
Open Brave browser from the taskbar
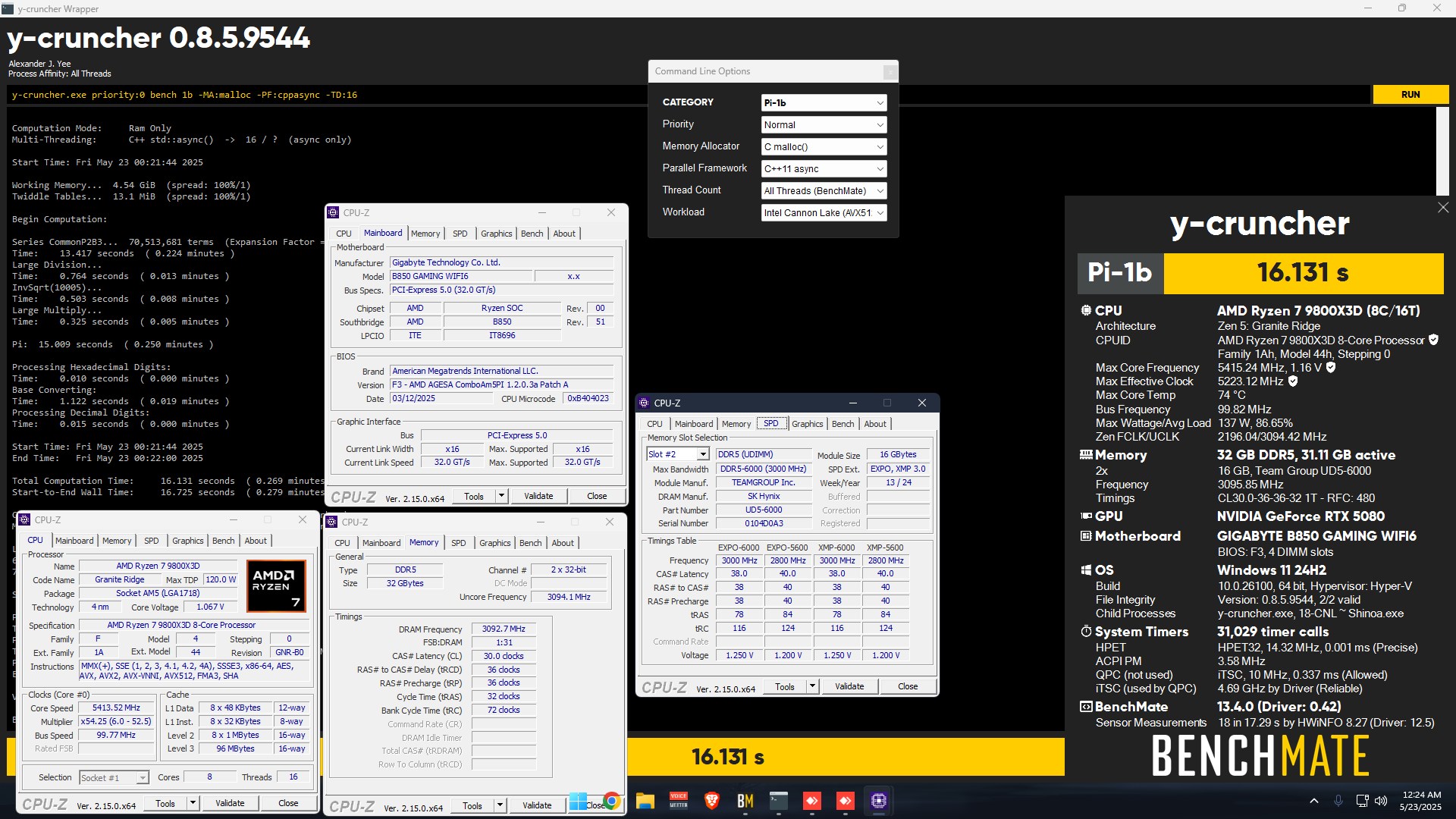pyautogui.click(x=711, y=801)
